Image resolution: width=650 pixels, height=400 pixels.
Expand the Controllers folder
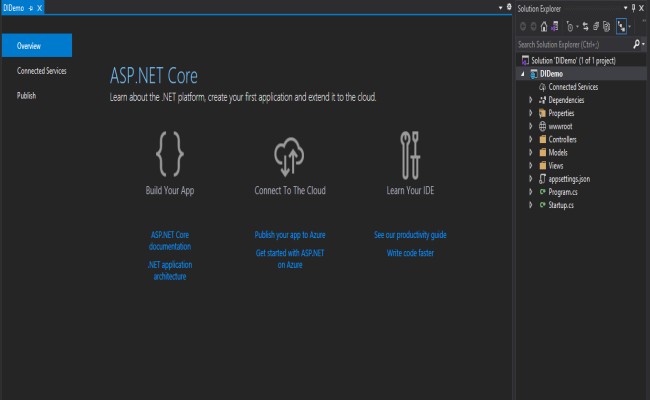(x=531, y=139)
